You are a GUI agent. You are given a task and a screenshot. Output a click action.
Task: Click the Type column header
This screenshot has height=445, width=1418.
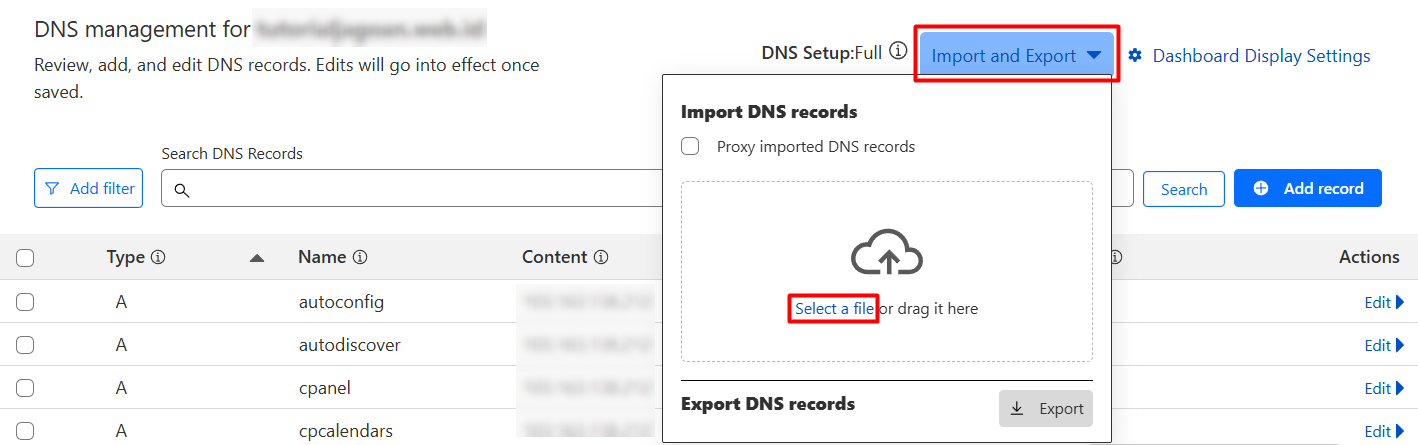point(126,257)
